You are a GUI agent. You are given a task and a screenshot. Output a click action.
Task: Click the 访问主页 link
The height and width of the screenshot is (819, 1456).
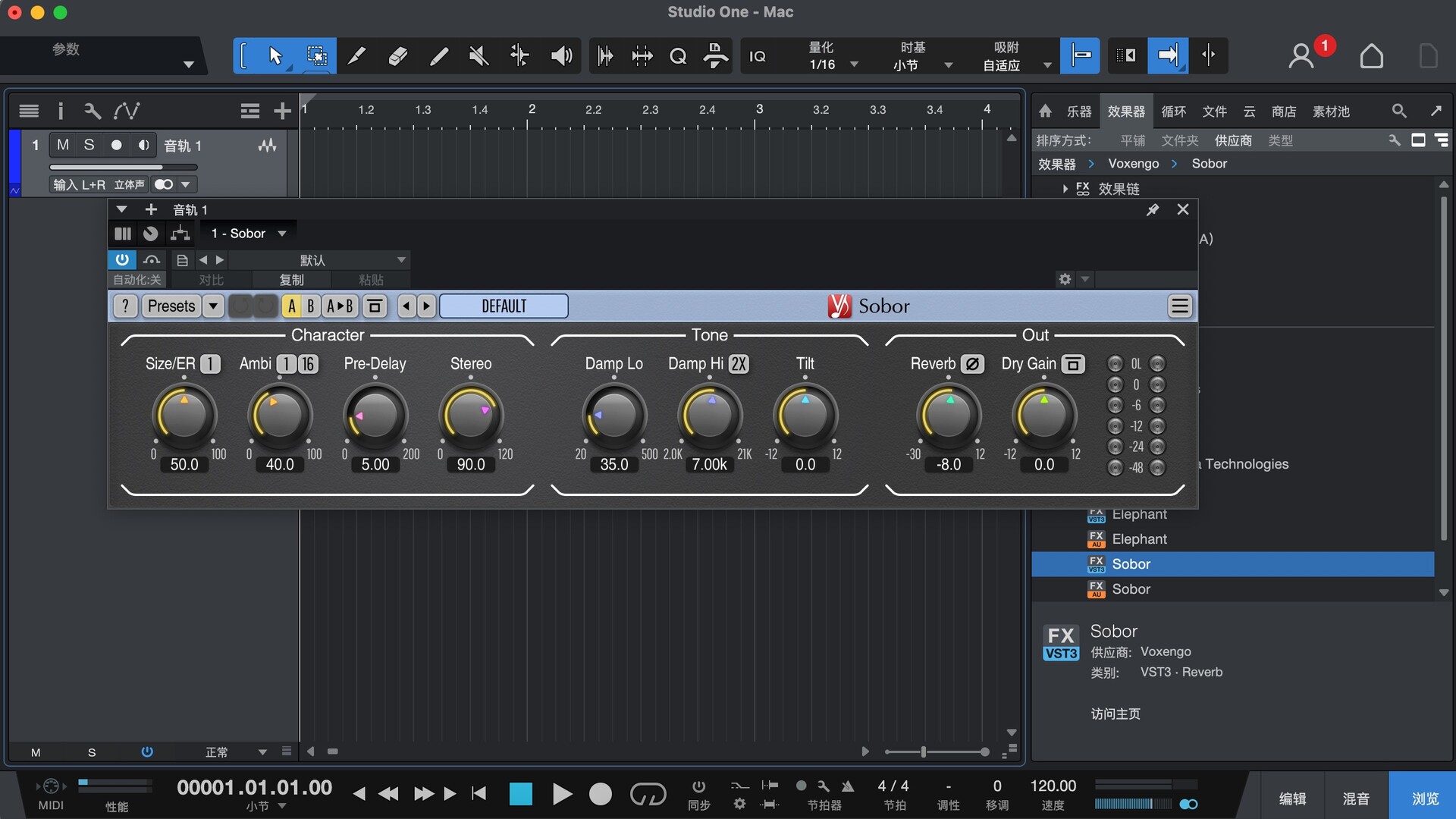[x=1115, y=714]
